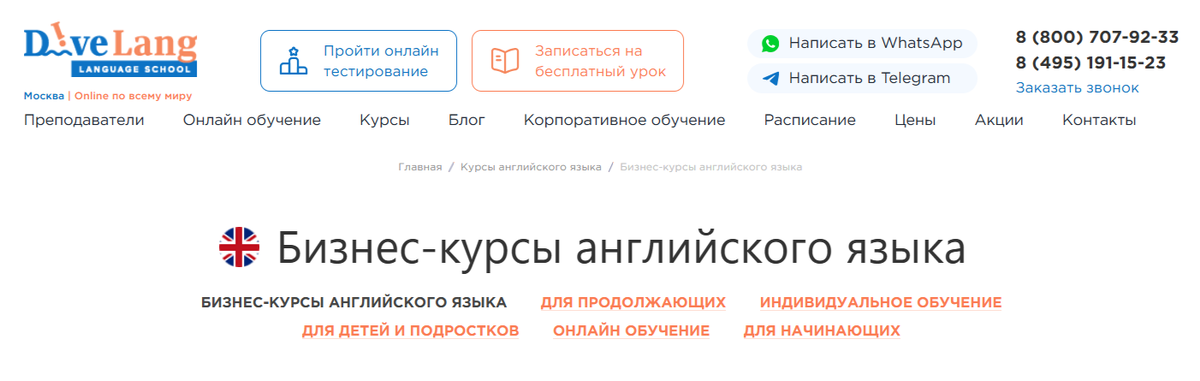Click the Заказать звонок link
This screenshot has height=381, width=1200.
point(1077,88)
